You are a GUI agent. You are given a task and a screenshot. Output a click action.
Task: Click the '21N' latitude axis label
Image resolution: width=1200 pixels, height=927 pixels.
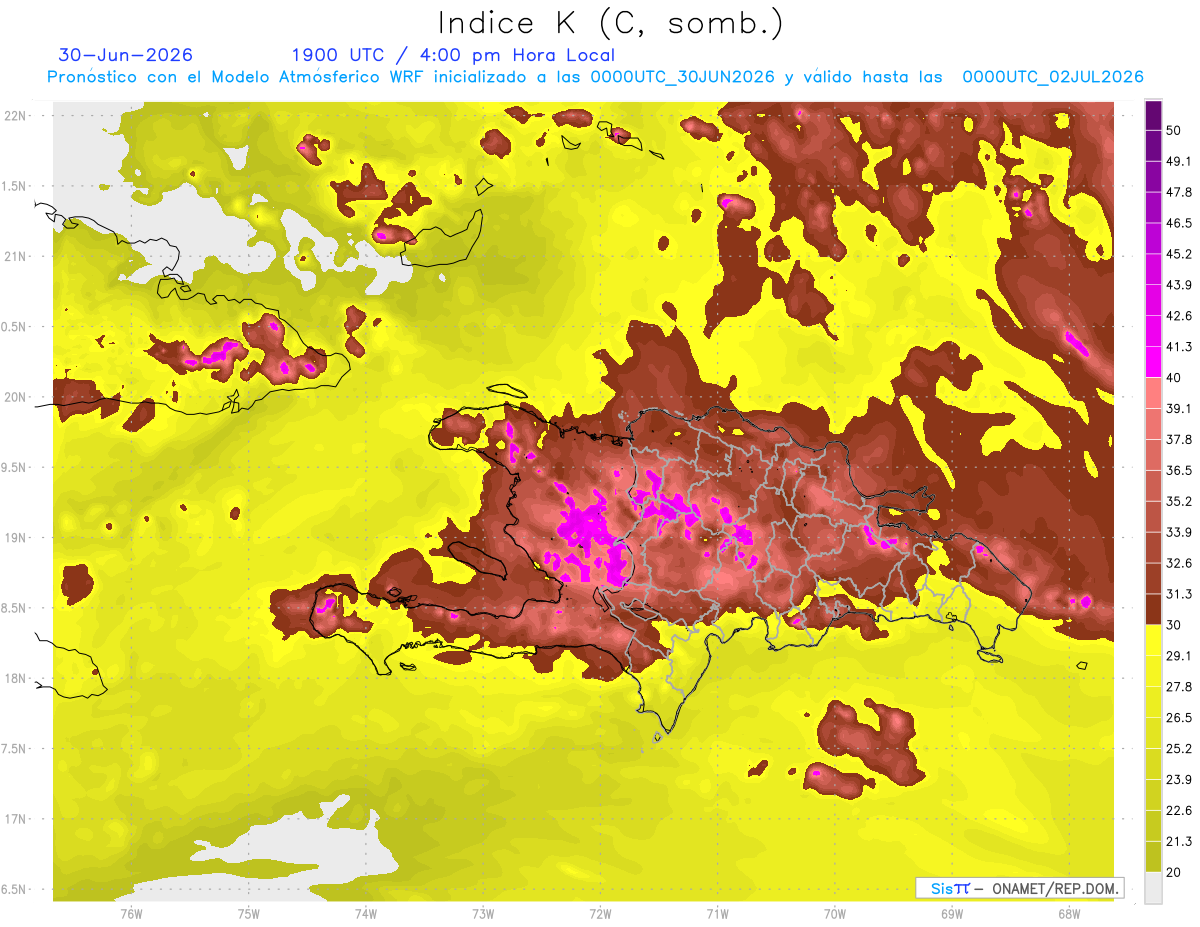[x=15, y=256]
